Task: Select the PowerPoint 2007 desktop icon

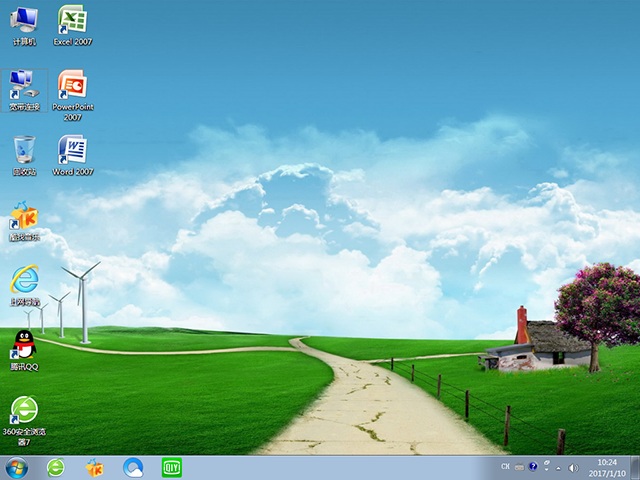Action: 71,86
